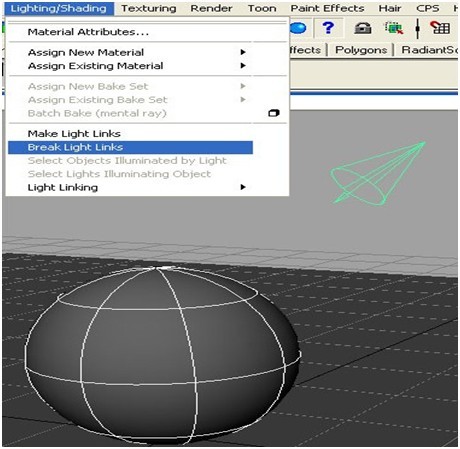Open the Hair menu

(390, 8)
